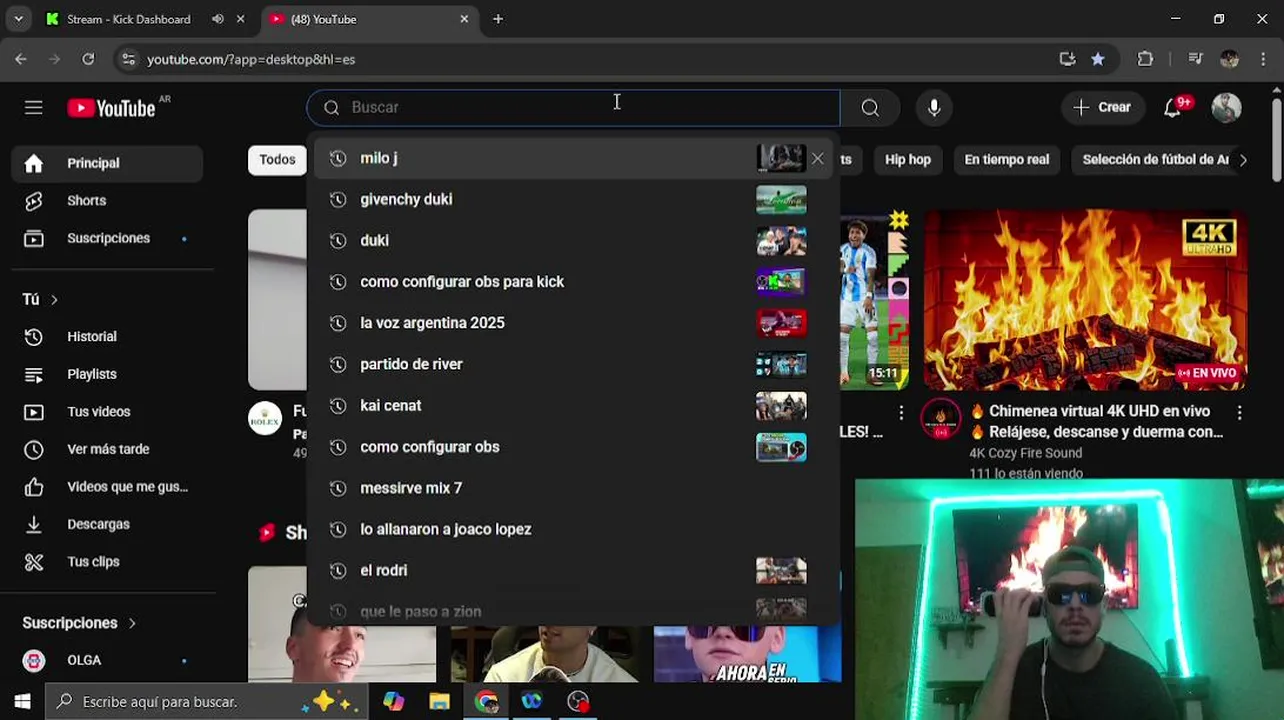Select the Hip hop filter chip
This screenshot has width=1284, height=720.
point(908,159)
